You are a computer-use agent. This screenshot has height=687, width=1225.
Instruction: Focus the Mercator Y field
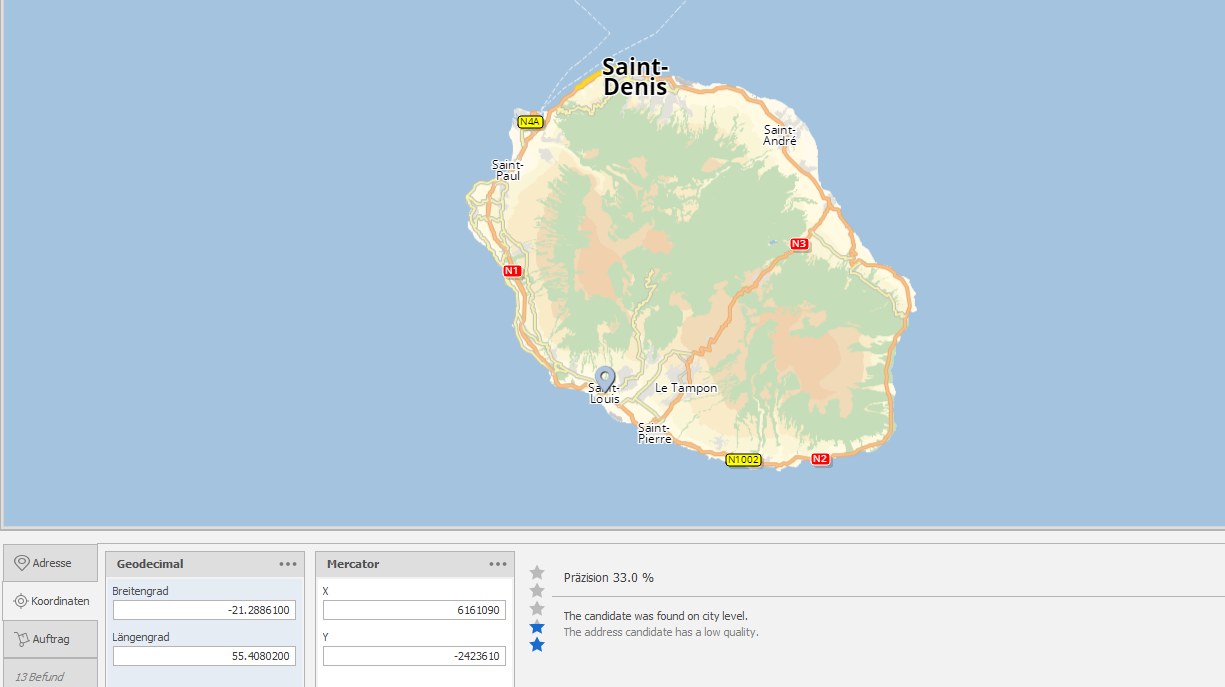(414, 656)
